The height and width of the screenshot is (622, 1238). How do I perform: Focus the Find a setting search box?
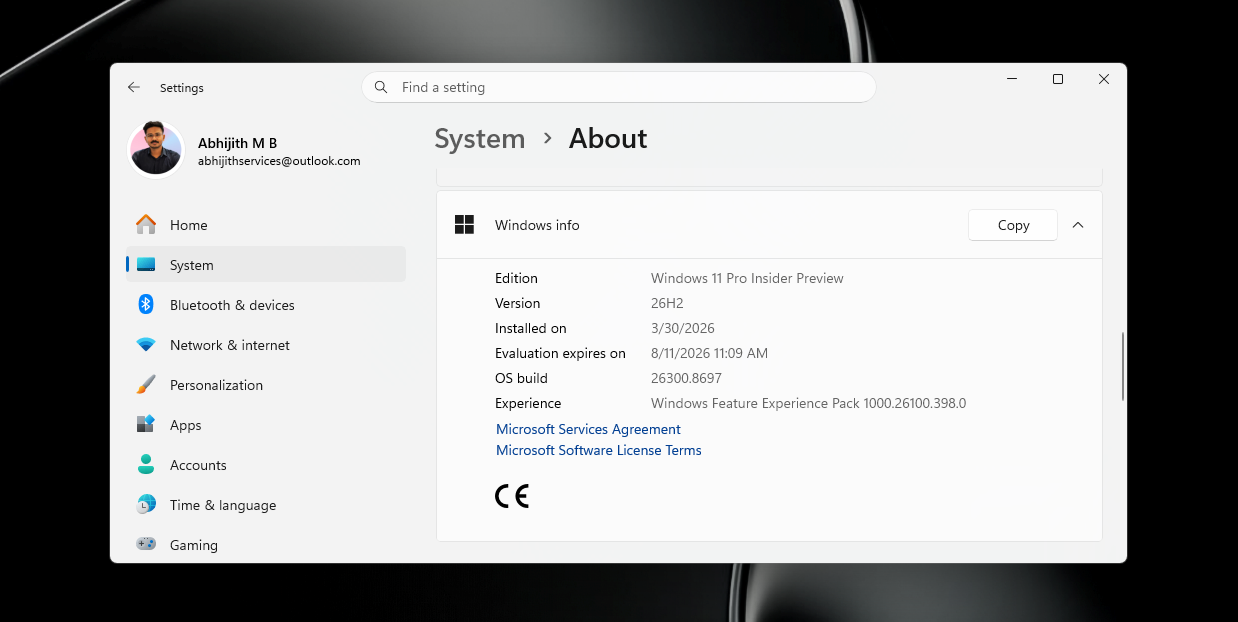point(619,87)
